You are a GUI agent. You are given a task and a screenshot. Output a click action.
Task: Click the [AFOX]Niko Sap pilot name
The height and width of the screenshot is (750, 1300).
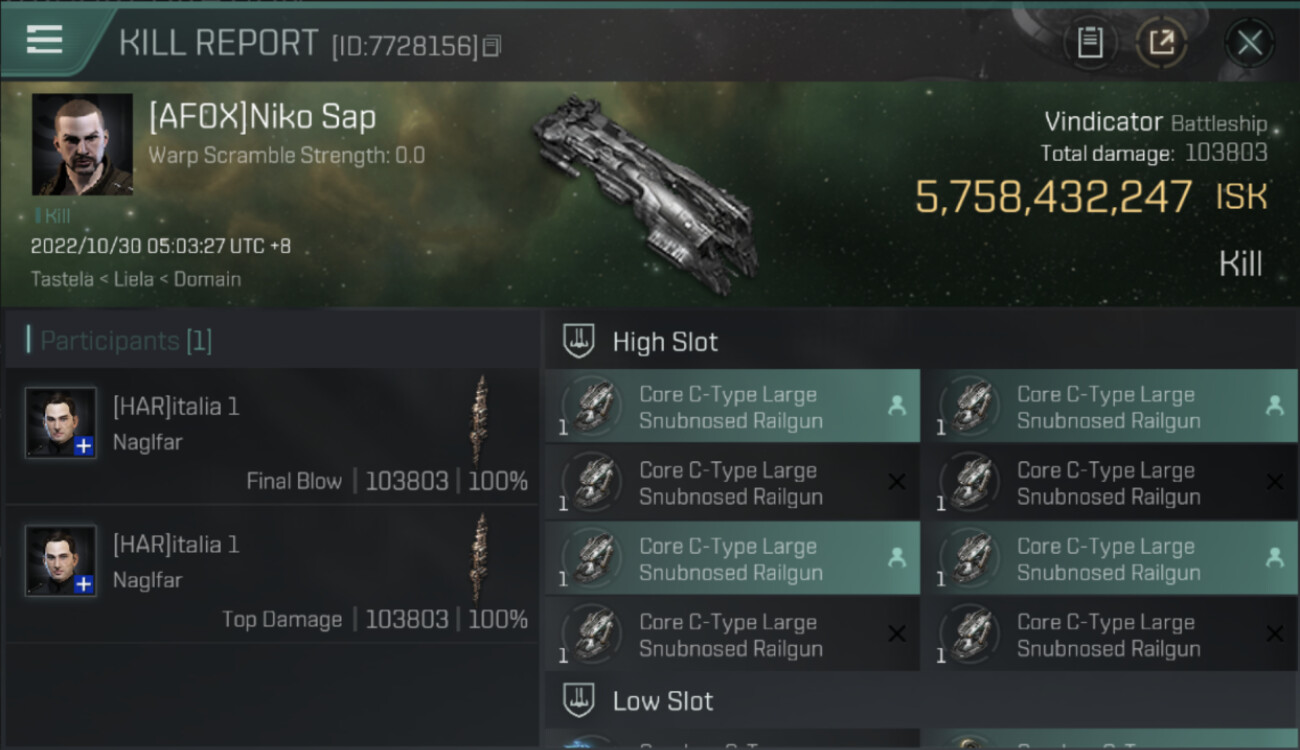point(262,117)
